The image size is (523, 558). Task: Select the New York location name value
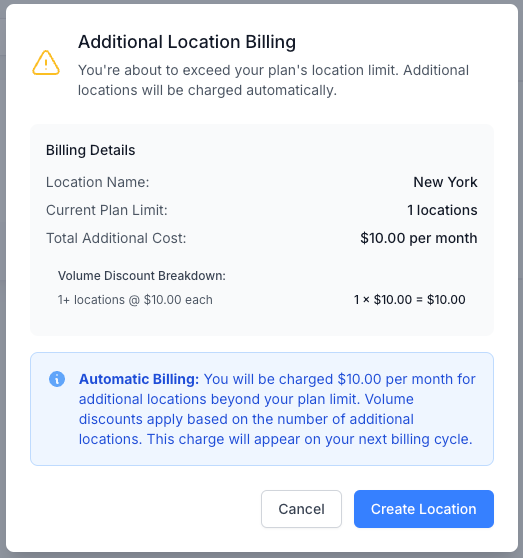pyautogui.click(x=445, y=182)
